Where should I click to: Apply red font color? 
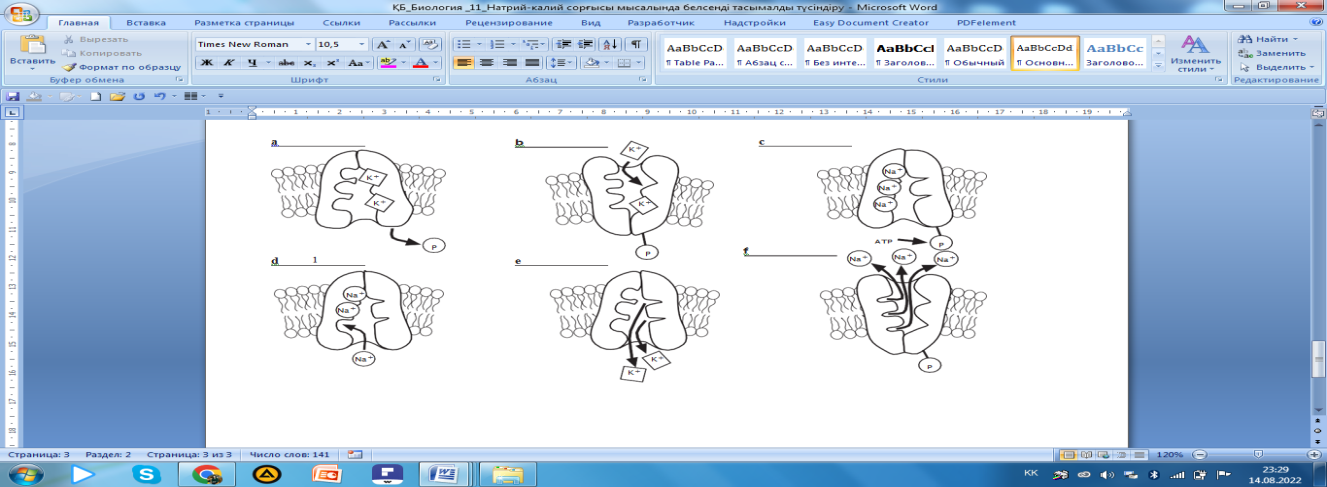point(420,63)
